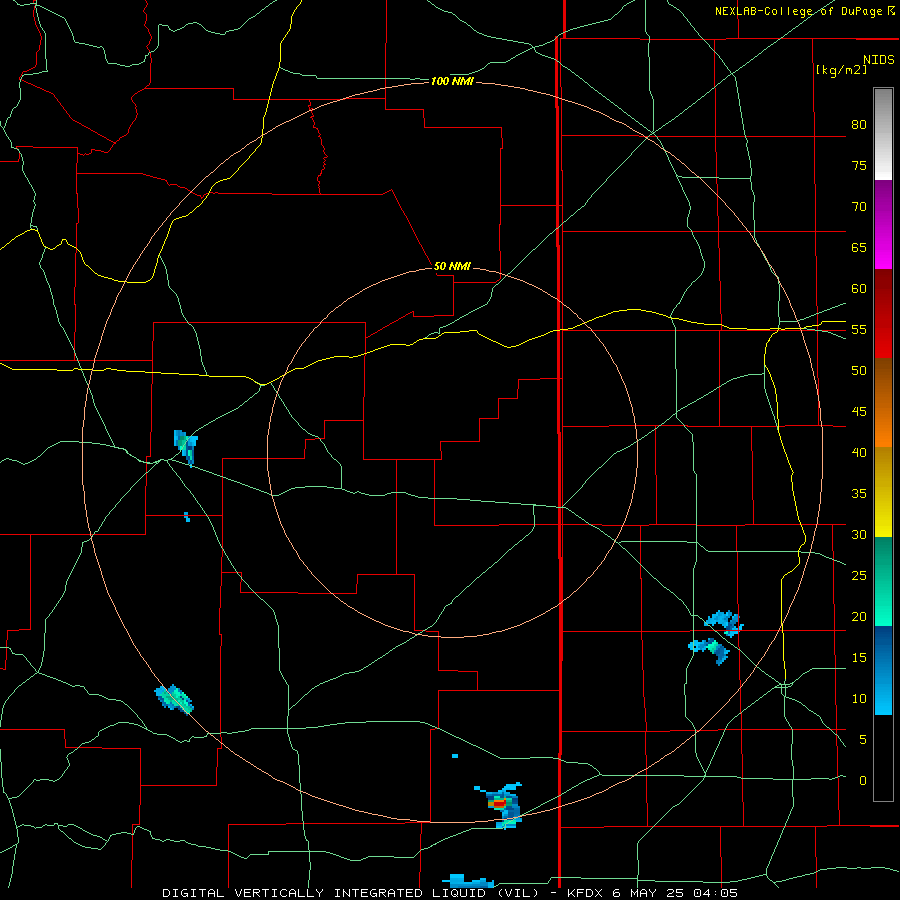Click the 100 NMI range ring label
The image size is (900, 900).
(452, 82)
